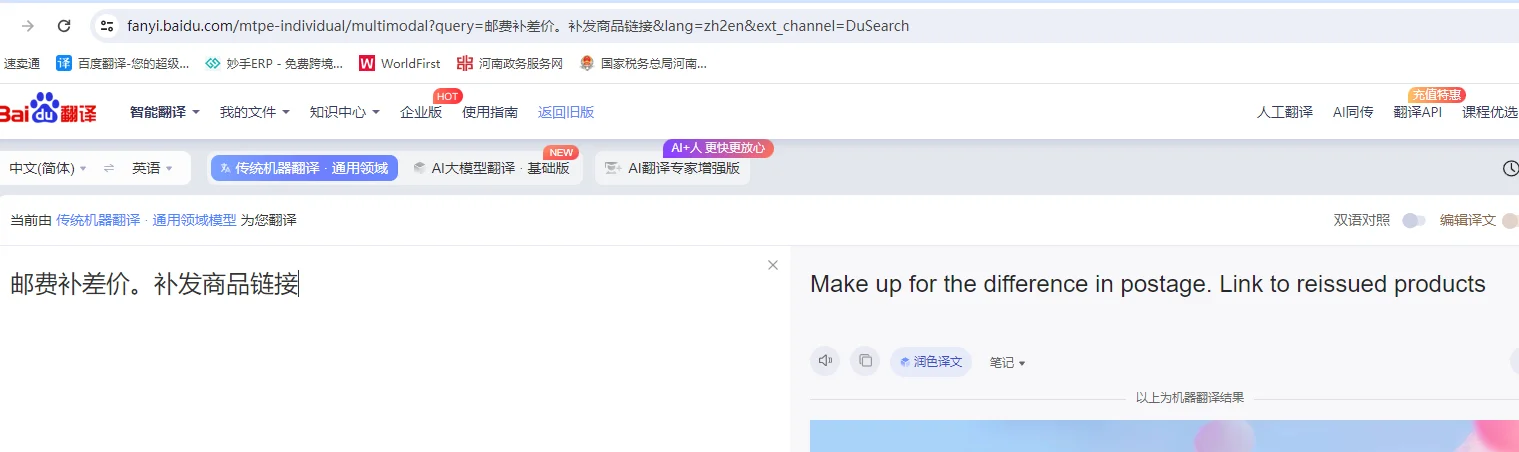Open site information icon in the address bar

pos(107,26)
